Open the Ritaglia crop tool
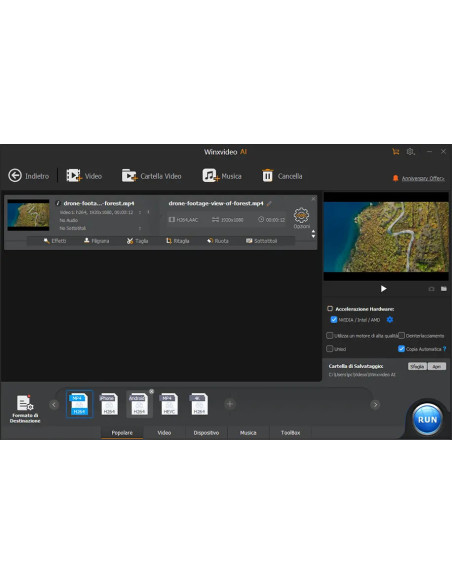 [x=178, y=241]
